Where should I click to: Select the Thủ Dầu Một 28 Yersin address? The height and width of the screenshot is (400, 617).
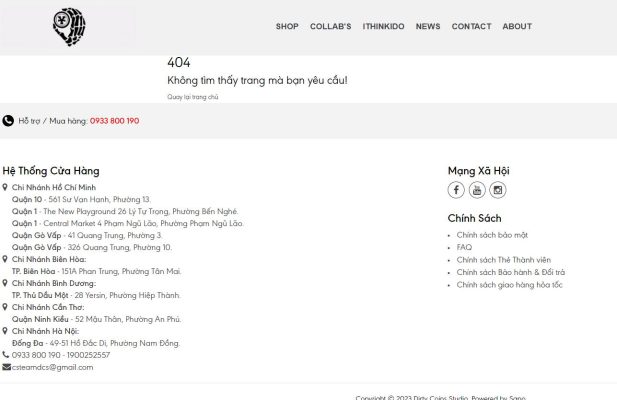[96, 295]
